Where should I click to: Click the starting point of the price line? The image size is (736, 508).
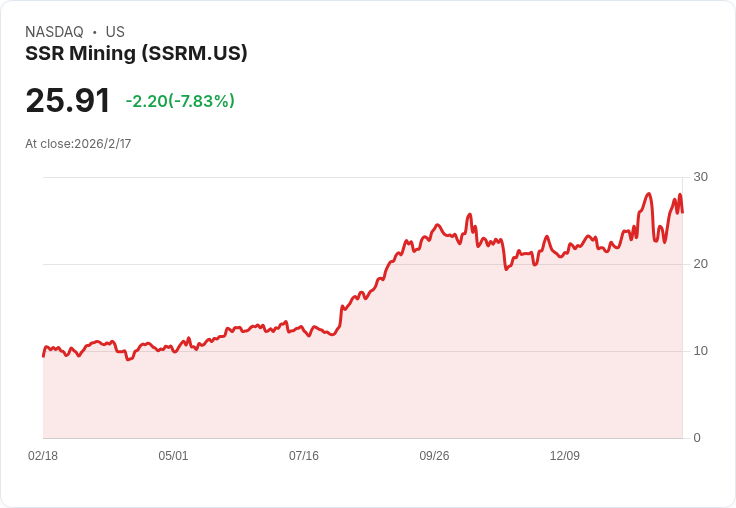(x=43, y=356)
